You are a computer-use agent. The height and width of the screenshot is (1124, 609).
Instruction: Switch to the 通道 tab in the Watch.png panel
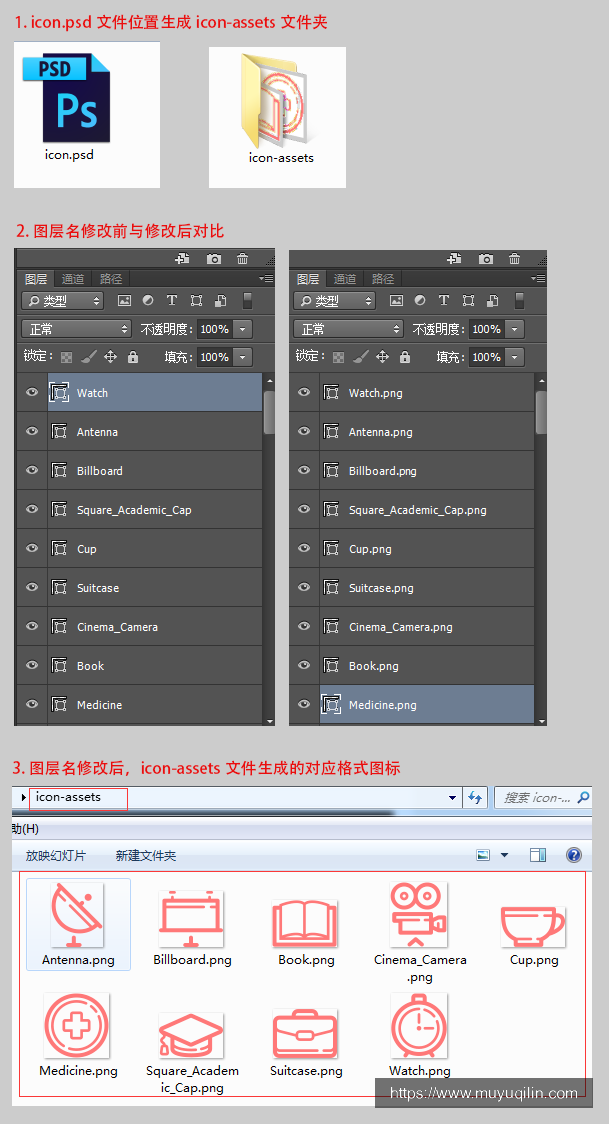pyautogui.click(x=345, y=279)
